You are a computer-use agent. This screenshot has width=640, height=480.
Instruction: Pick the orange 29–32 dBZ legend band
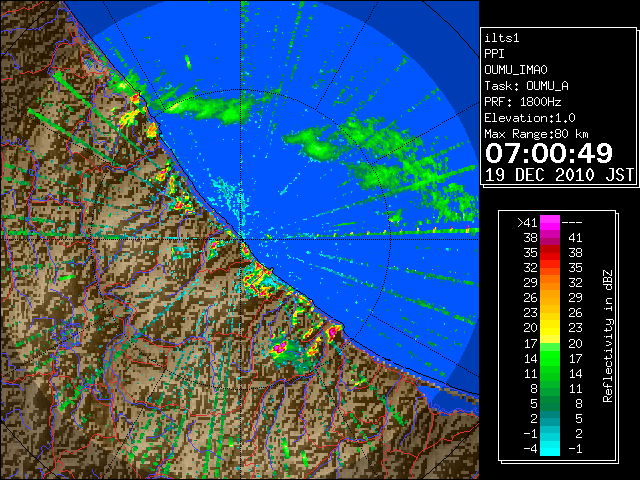click(x=550, y=283)
